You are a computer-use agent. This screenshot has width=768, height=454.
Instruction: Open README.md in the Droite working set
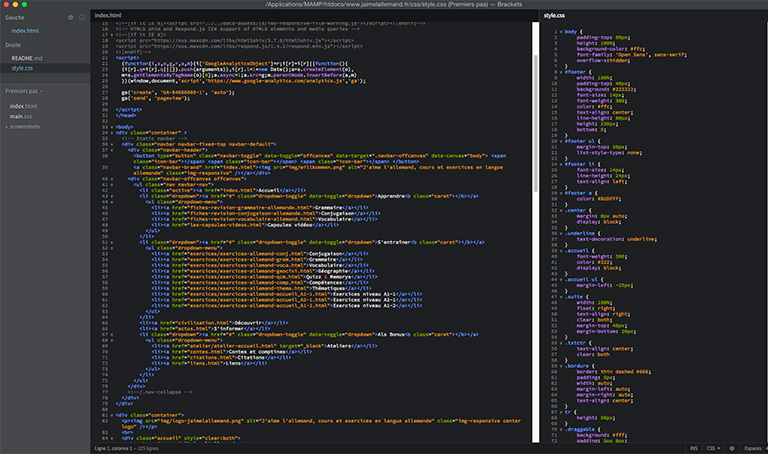[27, 58]
